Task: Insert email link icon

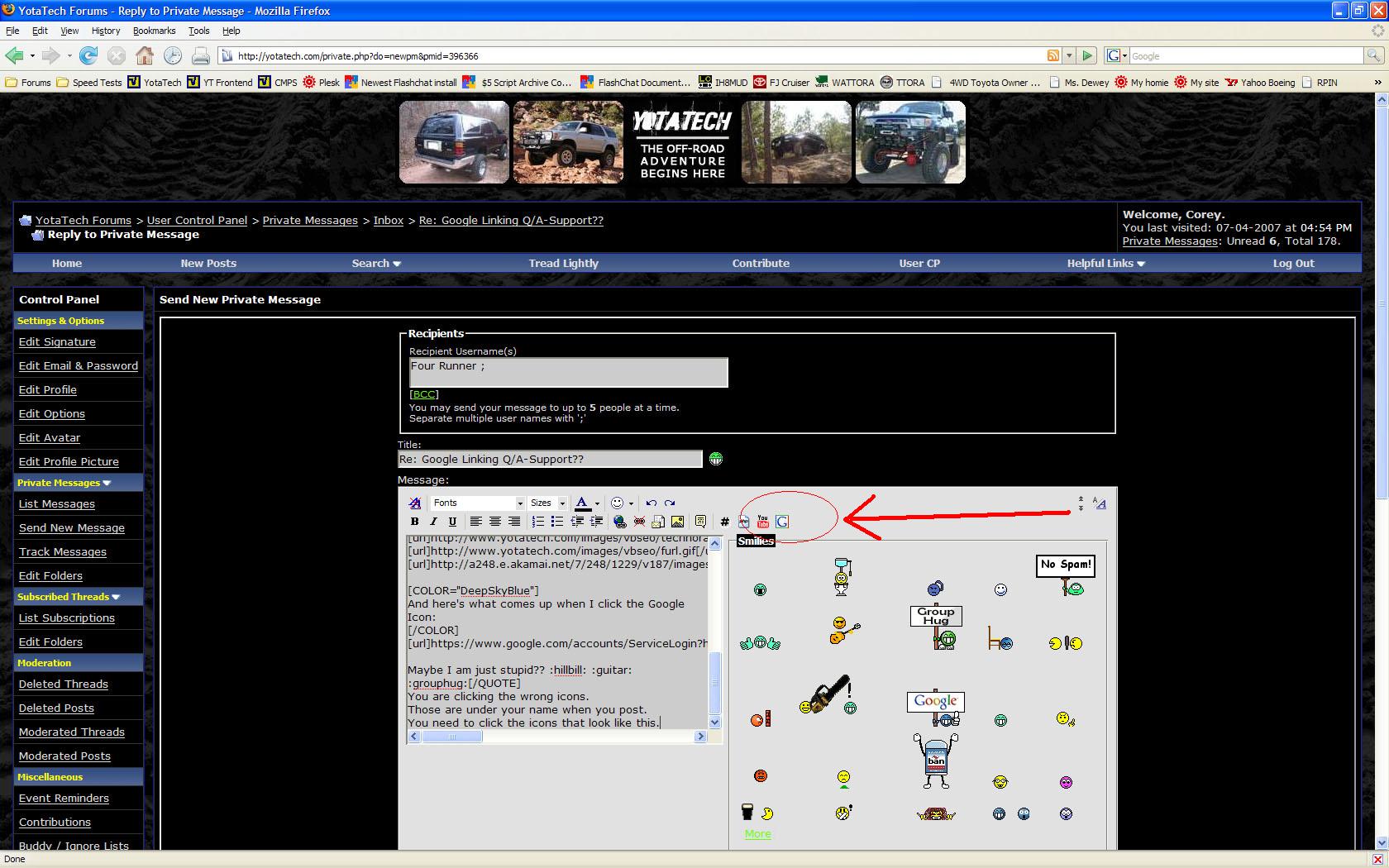Action: pos(658,522)
